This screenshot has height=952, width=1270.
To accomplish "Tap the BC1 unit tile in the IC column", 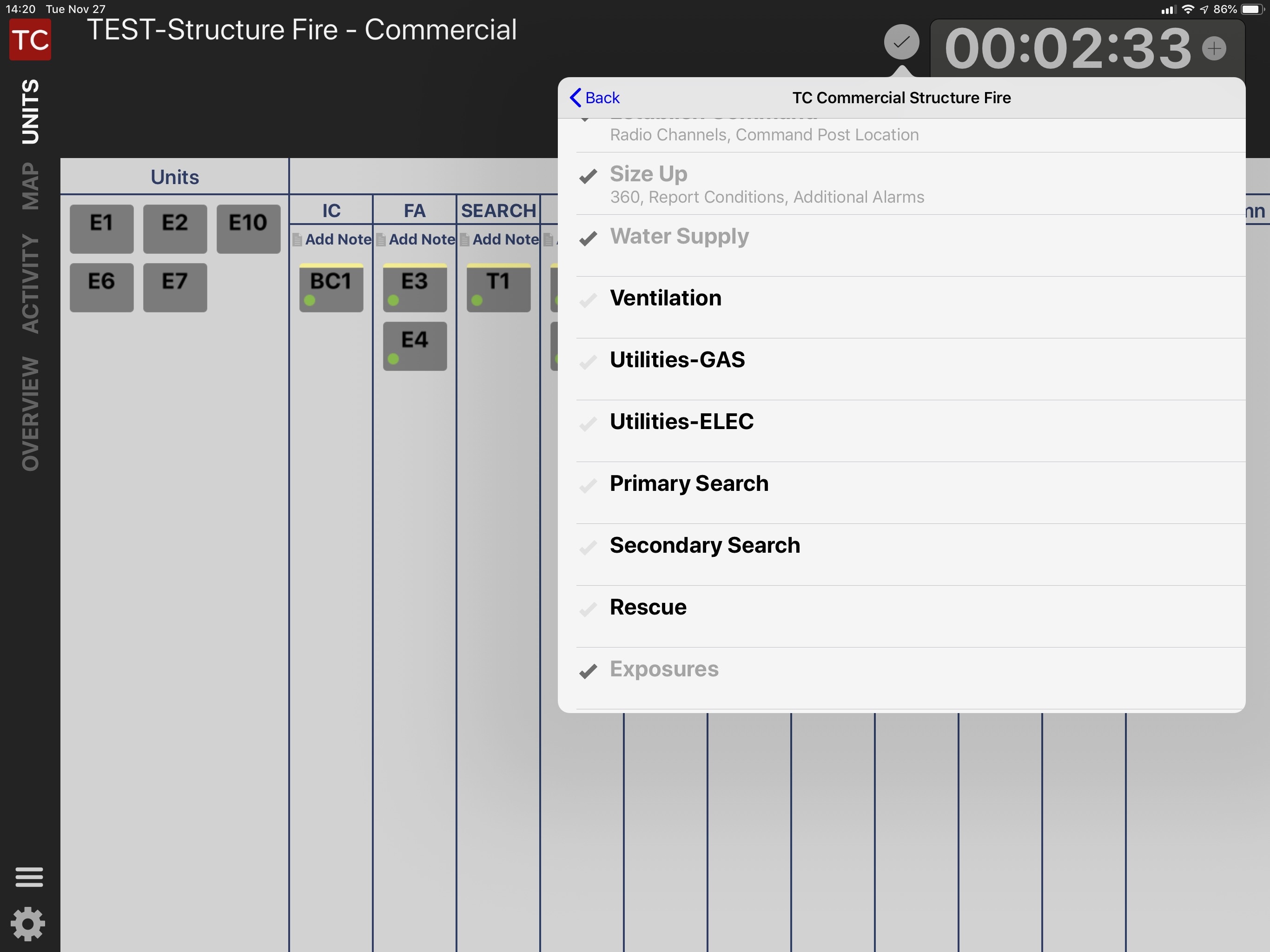I will [x=331, y=287].
